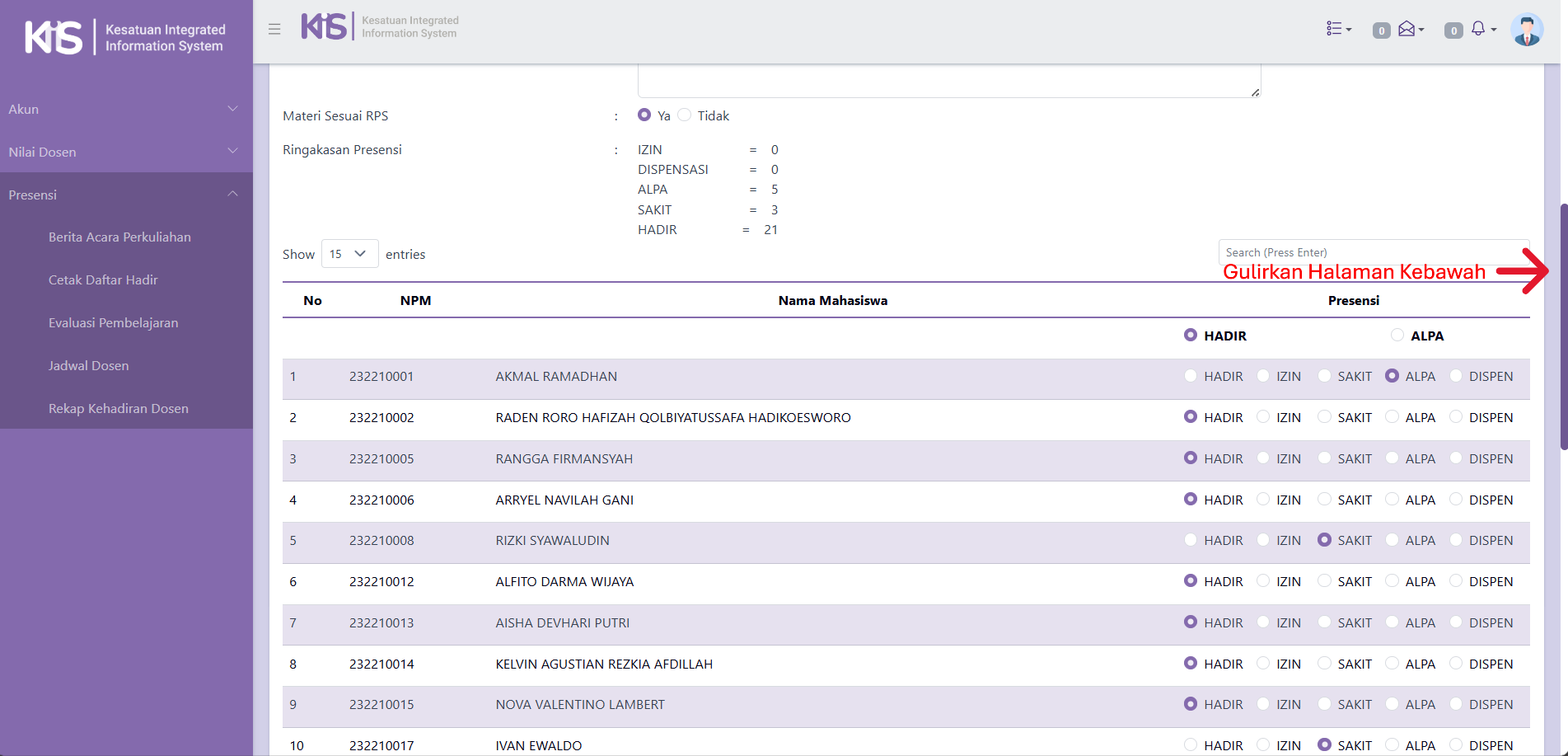Mark Akmal Ramadhan as HADIR

(x=1191, y=376)
